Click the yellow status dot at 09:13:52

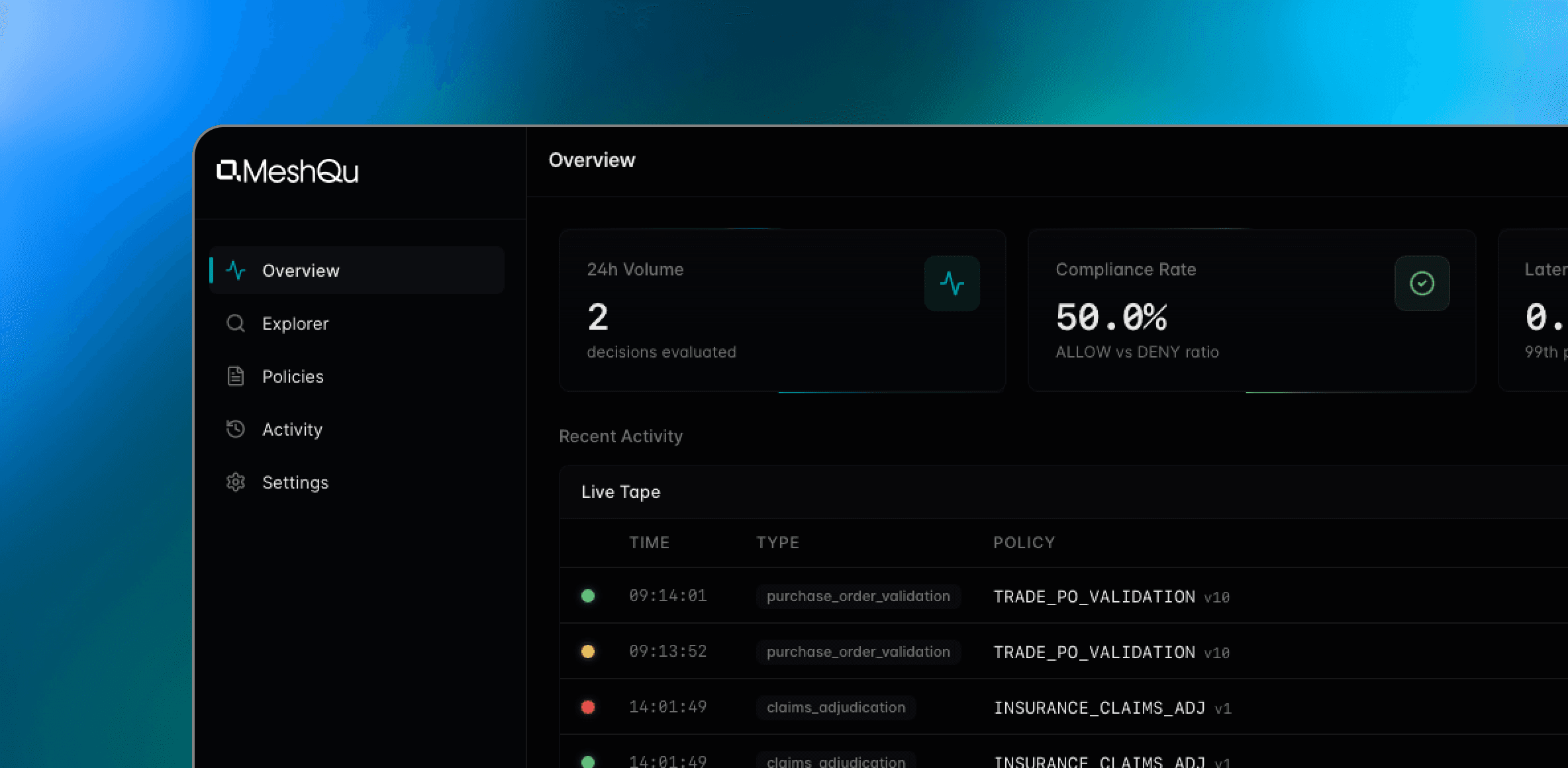point(587,651)
